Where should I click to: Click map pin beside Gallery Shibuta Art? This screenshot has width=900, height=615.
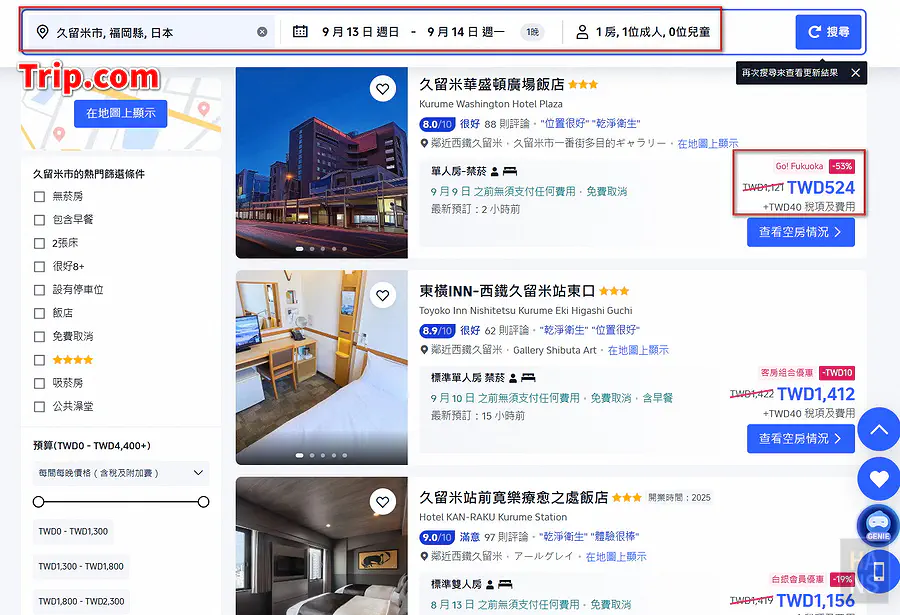point(424,350)
